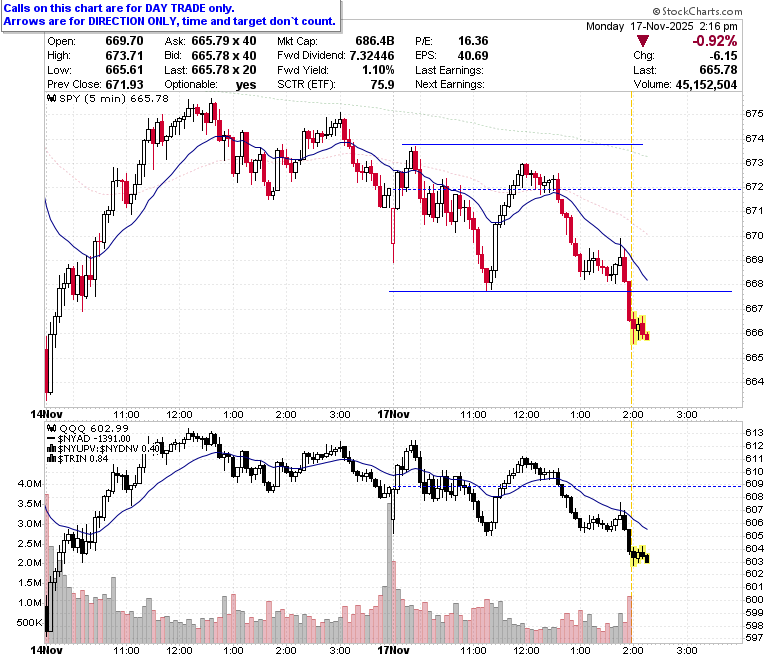
Task: Click the orange dashed vertical line in SPY chart
Action: [x=631, y=249]
